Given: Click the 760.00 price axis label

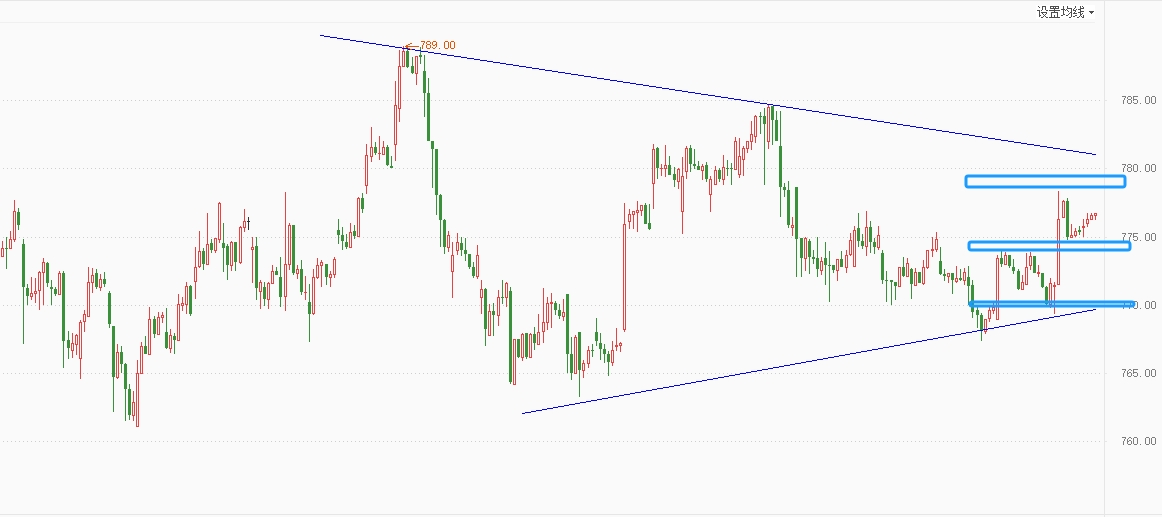Looking at the screenshot, I should click(1139, 441).
